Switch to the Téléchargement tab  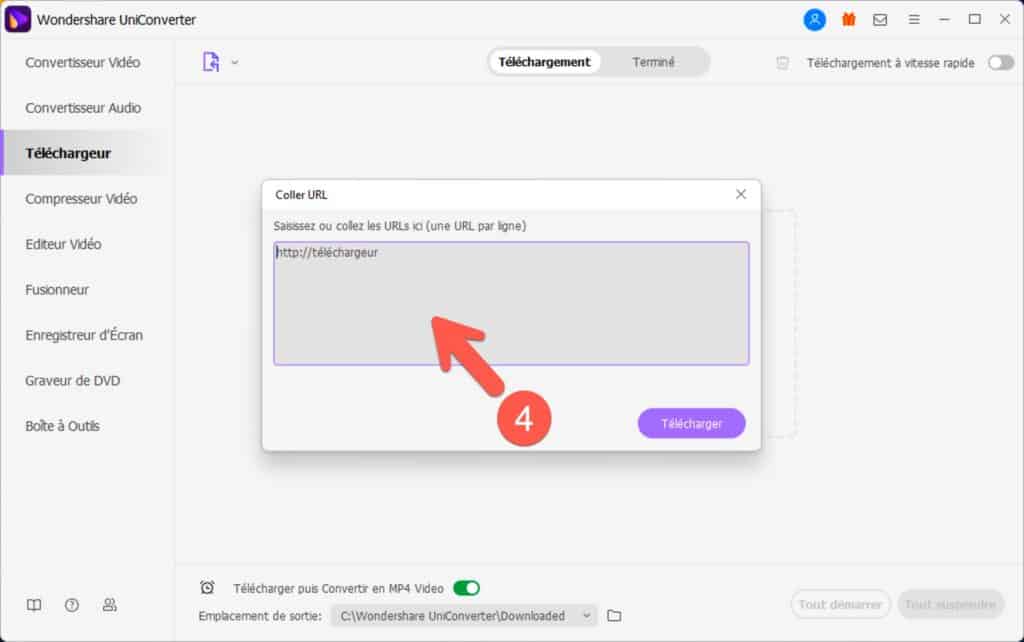[544, 62]
